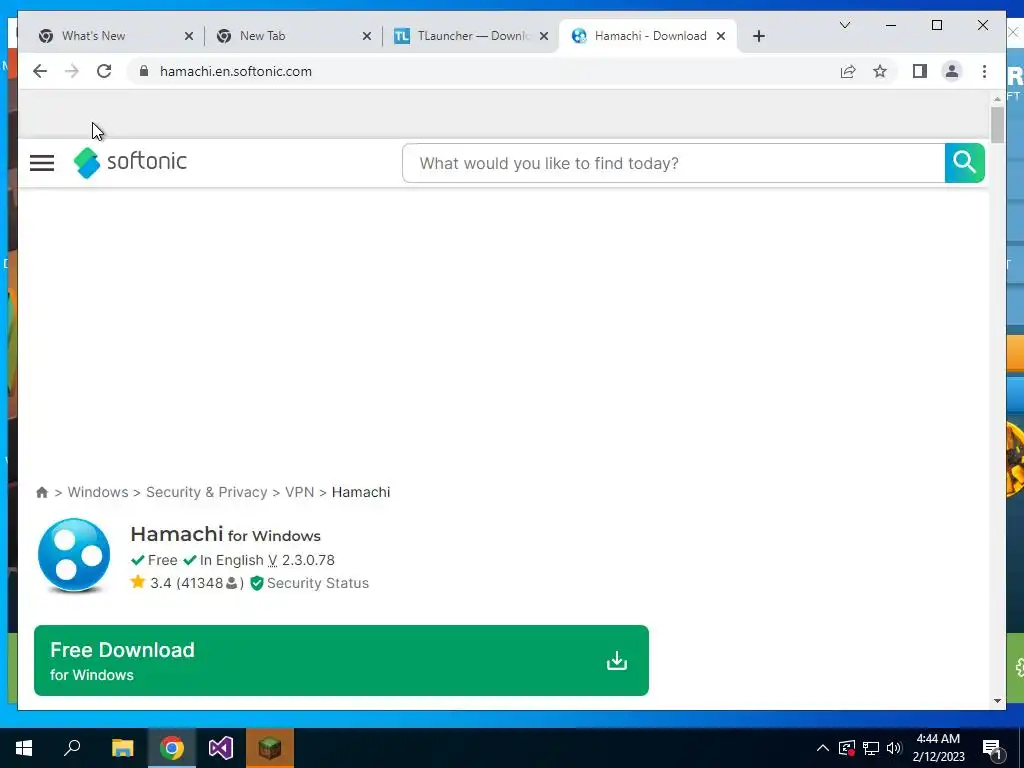Screen dimensions: 1024x768
Task: Click the Hamachi app icon
Action: 74,556
